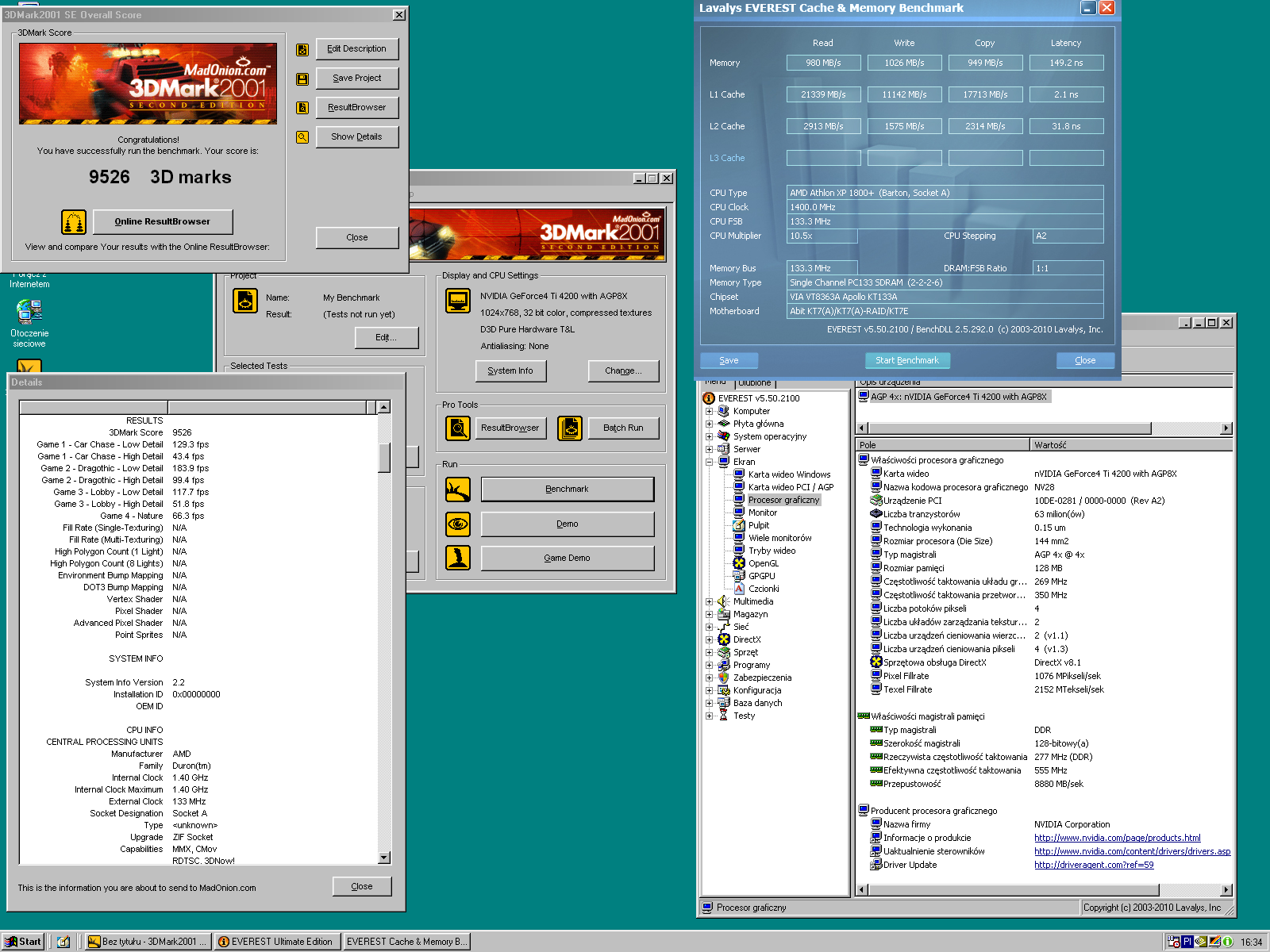Click the Quick Launch icon next to Start
Viewport: 1270px width, 952px height.
click(63, 942)
